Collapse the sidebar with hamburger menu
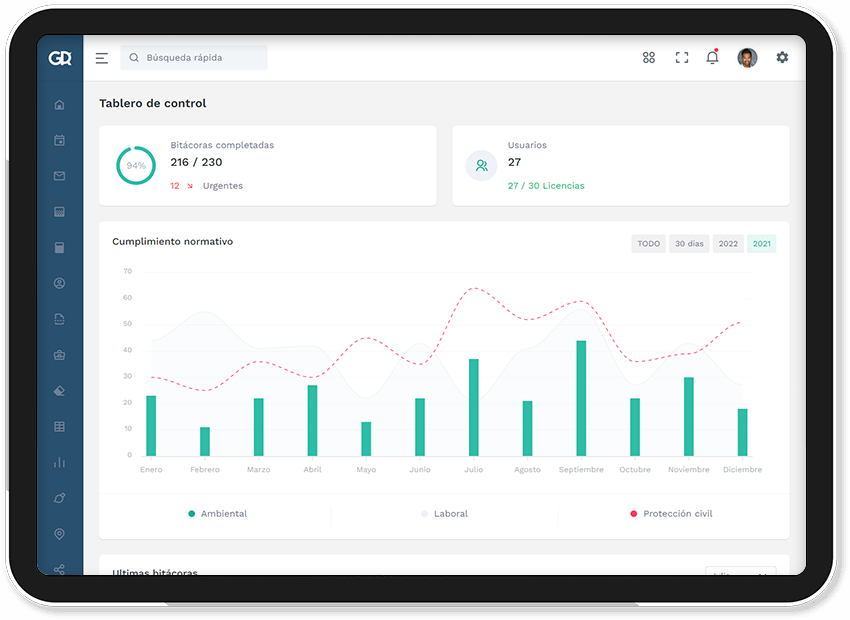 tap(102, 58)
